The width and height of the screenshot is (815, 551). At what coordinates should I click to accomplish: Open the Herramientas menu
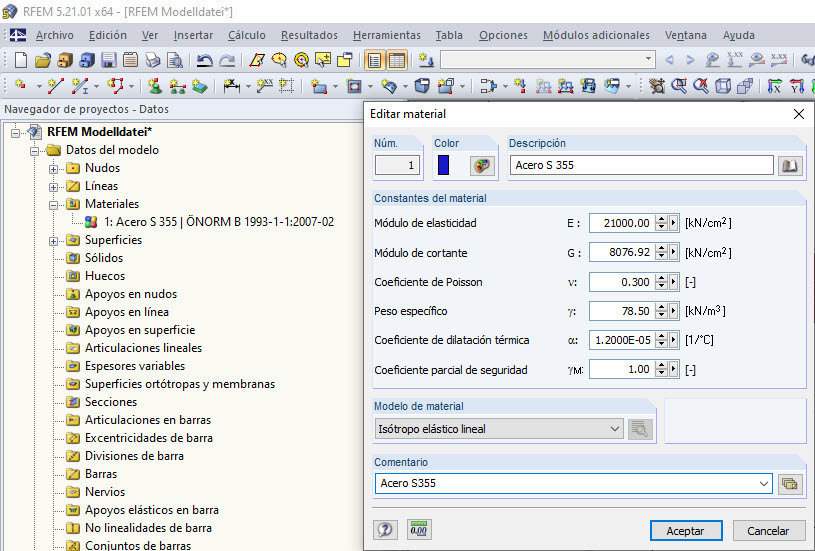(x=387, y=35)
